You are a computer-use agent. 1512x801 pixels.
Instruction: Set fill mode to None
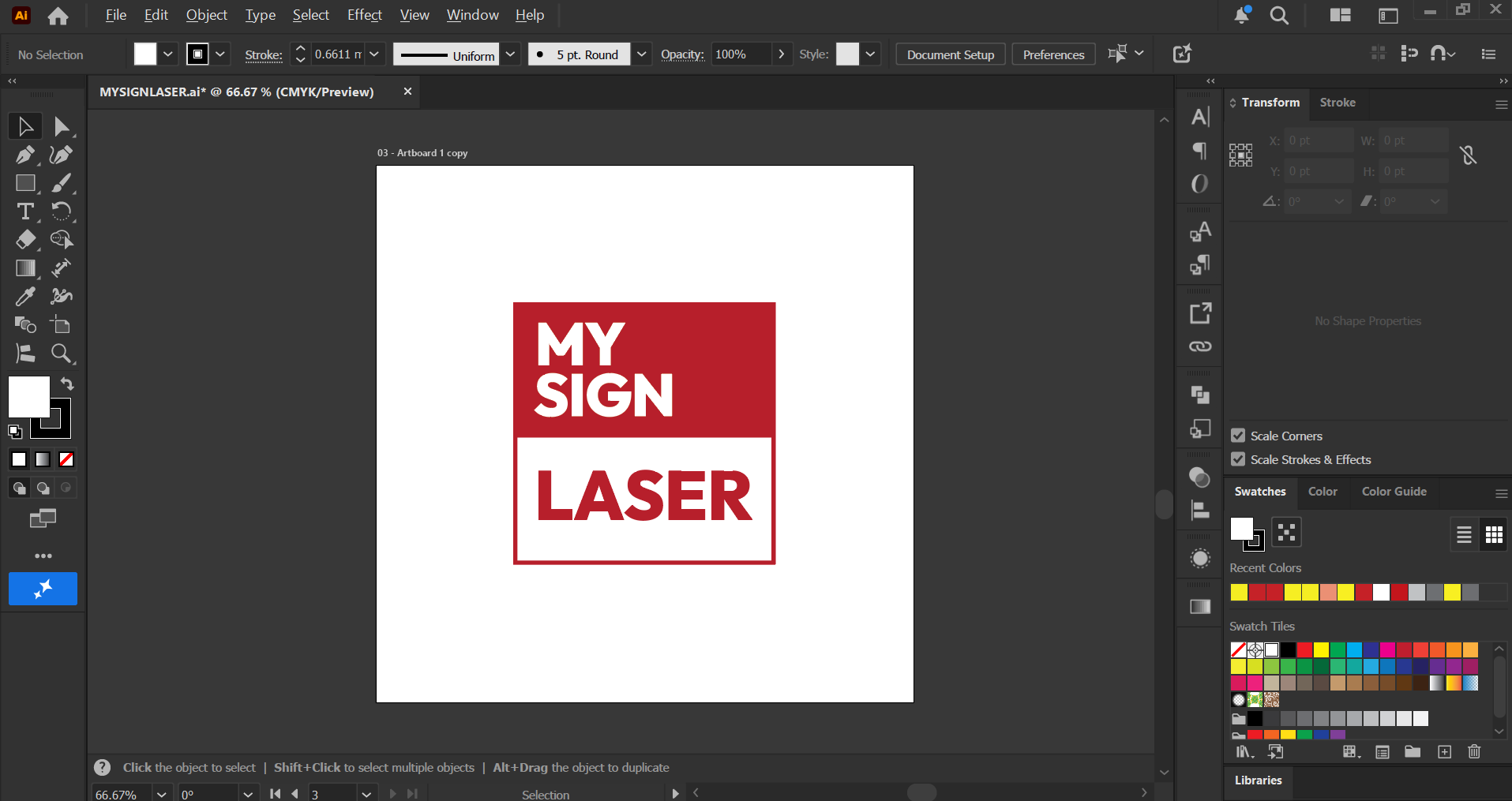(x=66, y=459)
